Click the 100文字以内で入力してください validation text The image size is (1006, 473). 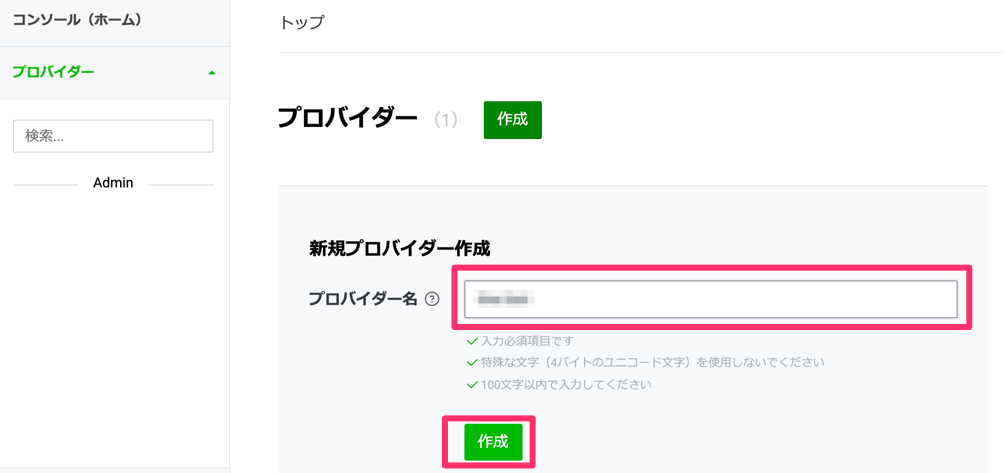coord(567,385)
